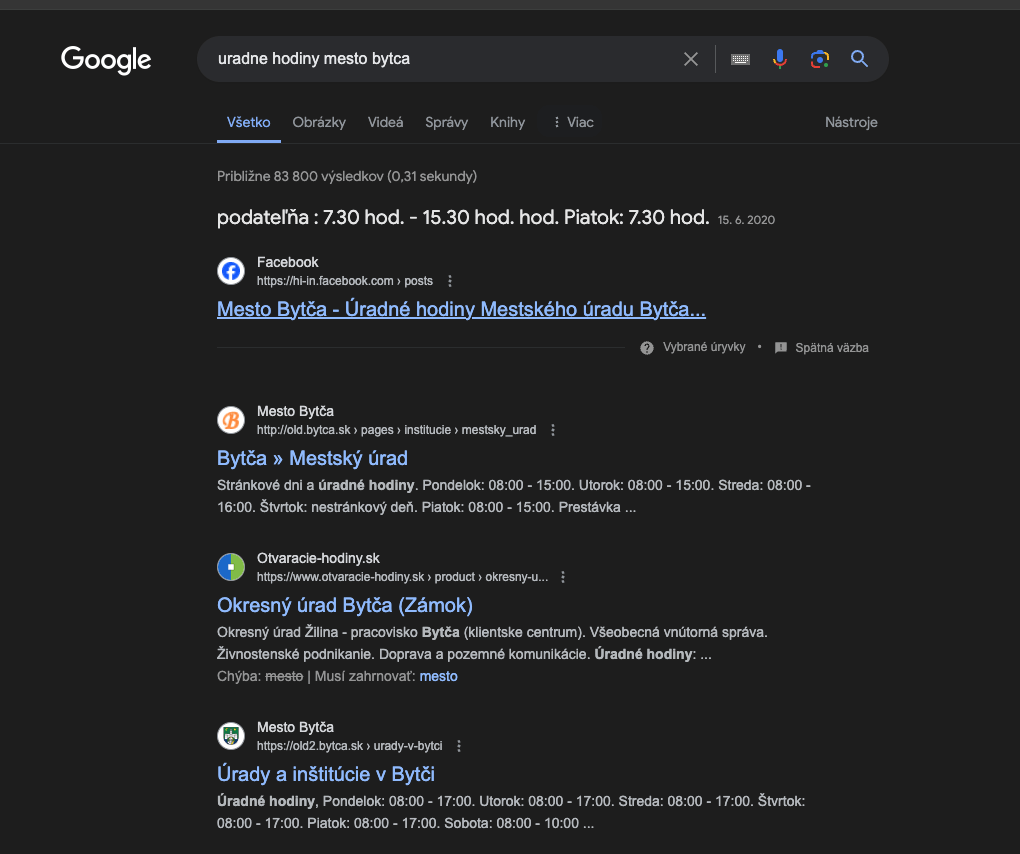This screenshot has width=1020, height=854.
Task: Click the Google logo
Action: point(106,59)
